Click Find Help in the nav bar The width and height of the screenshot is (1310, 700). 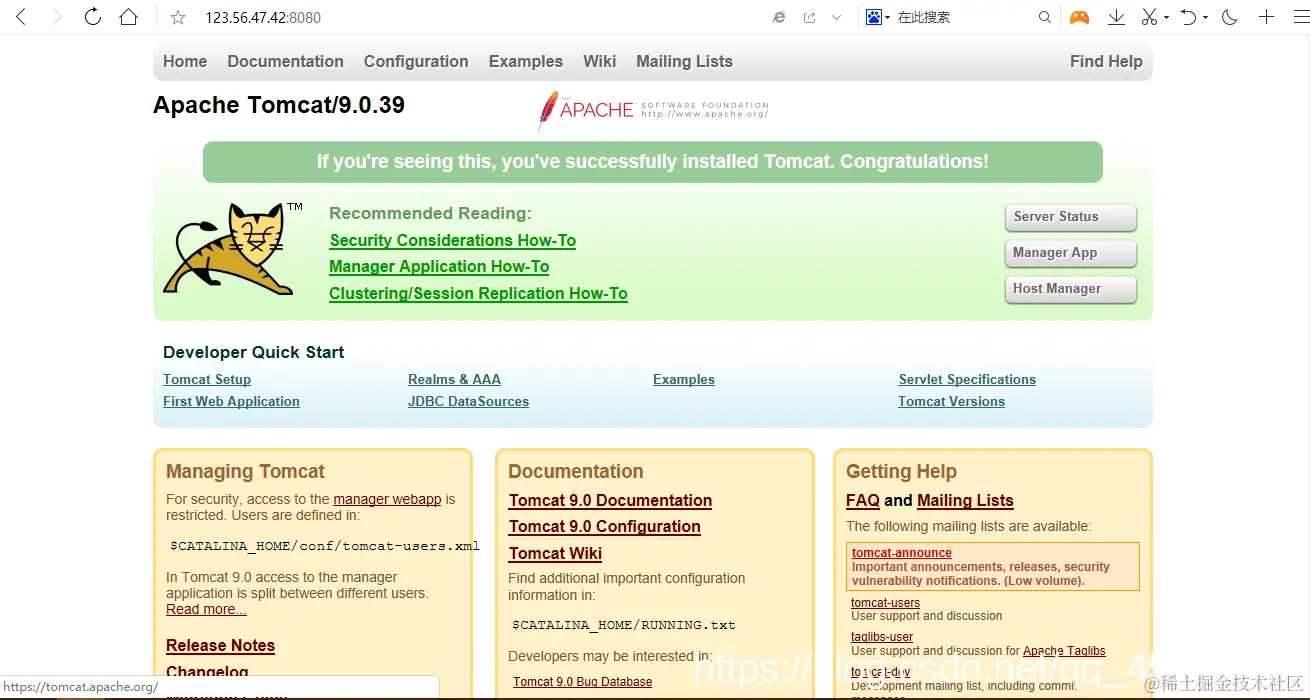click(x=1106, y=61)
